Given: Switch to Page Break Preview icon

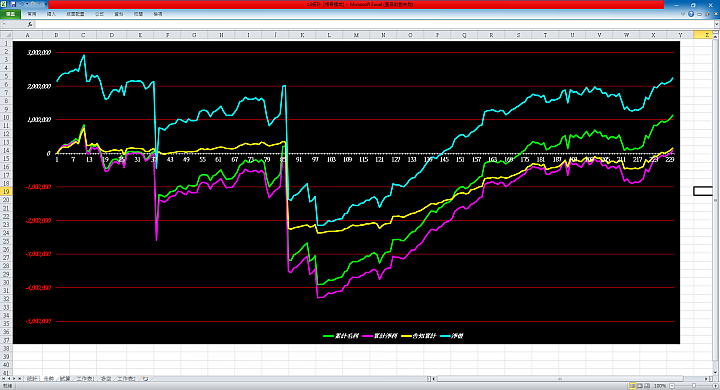Looking at the screenshot, I should tap(647, 386).
